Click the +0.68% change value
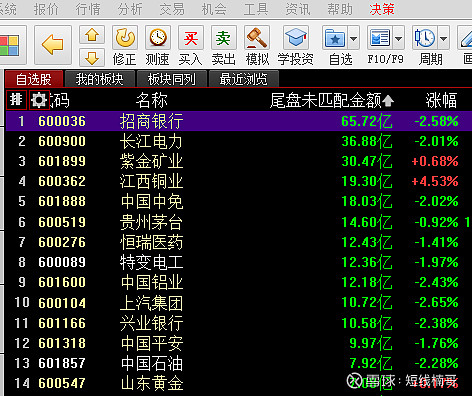Viewport: 472px width, 396px height. coord(435,161)
